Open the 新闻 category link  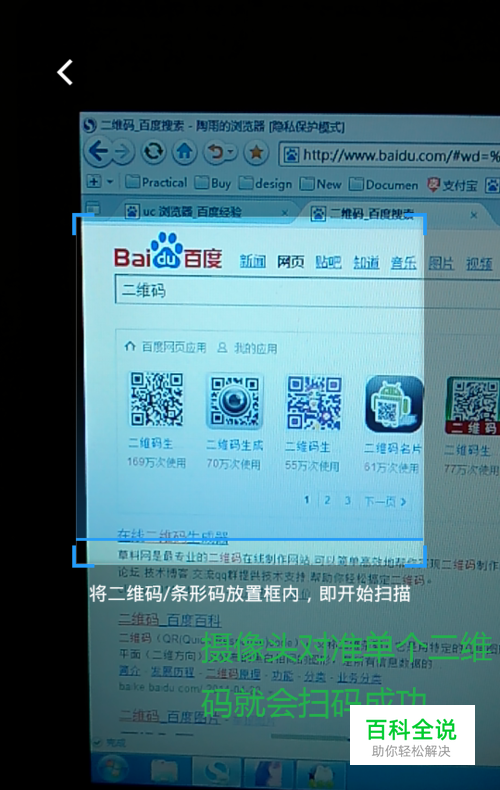coord(253,261)
